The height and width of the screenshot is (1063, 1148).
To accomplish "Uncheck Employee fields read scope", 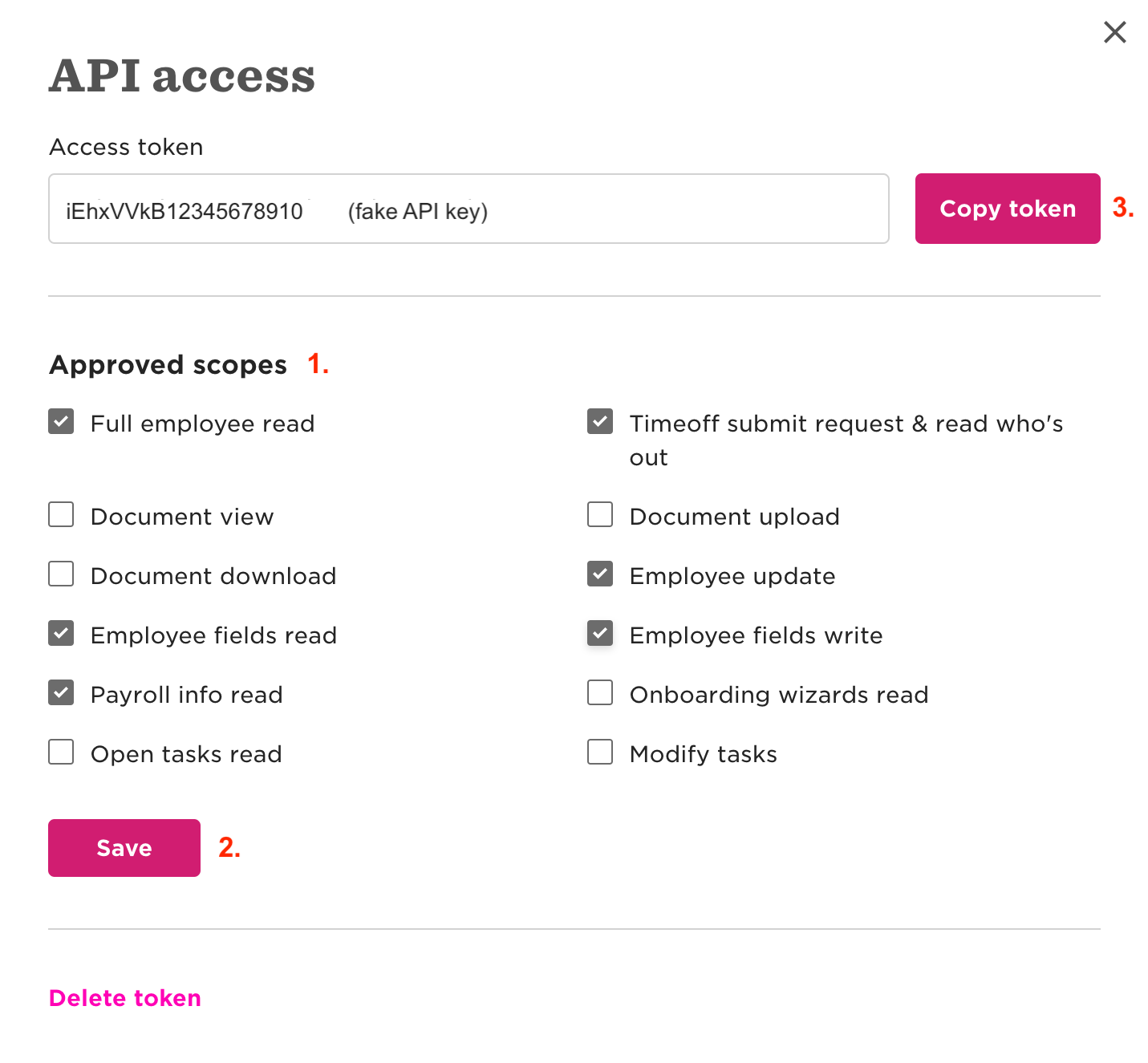I will [61, 633].
